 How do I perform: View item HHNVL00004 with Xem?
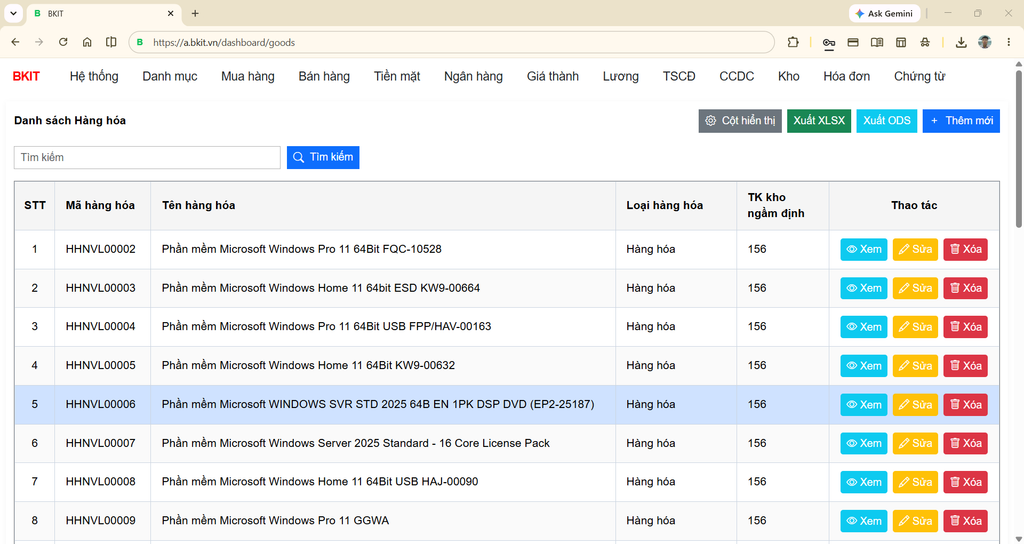click(x=863, y=327)
